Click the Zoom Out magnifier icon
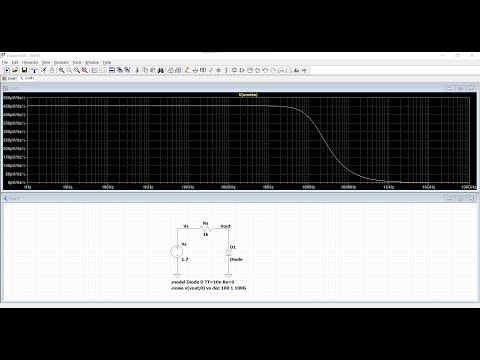Viewport: 480px width, 360px height. [x=77, y=70]
